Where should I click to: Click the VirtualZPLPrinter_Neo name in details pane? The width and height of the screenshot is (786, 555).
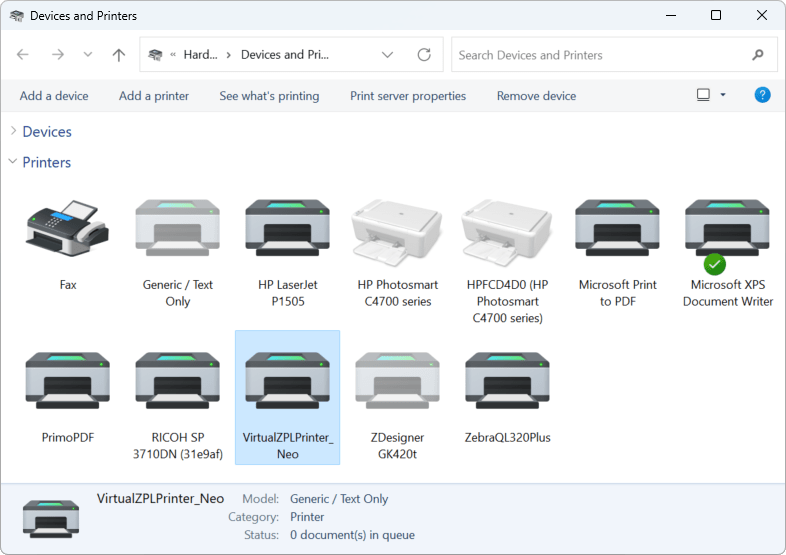160,498
